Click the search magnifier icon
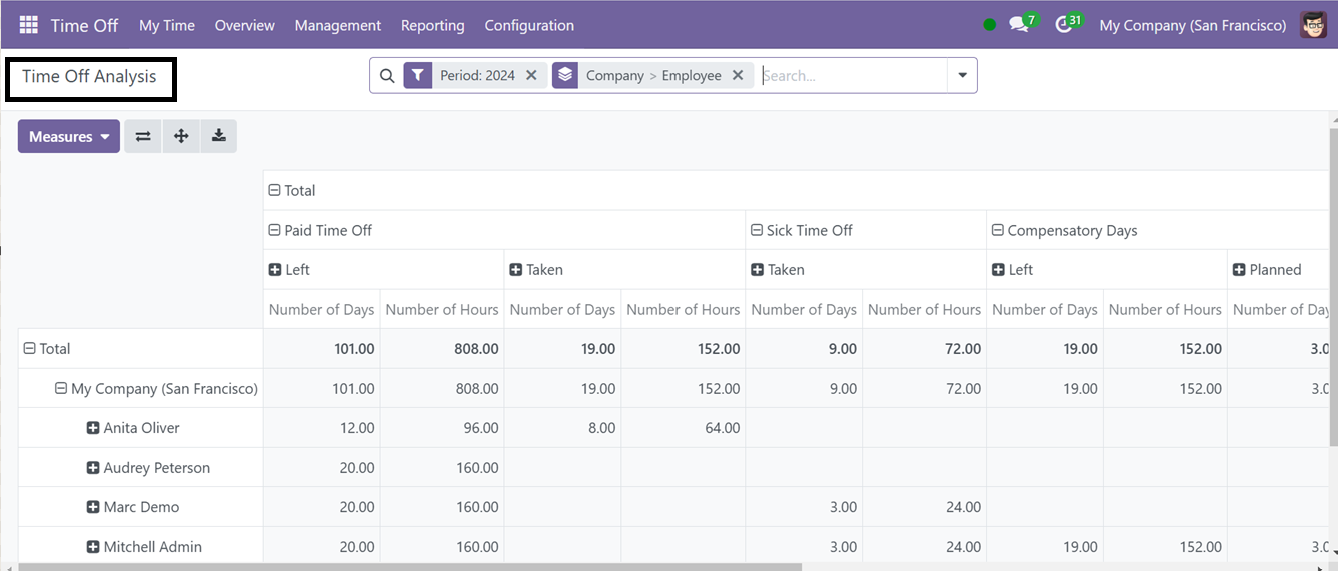Screen dimensions: 1338x571 pos(387,75)
